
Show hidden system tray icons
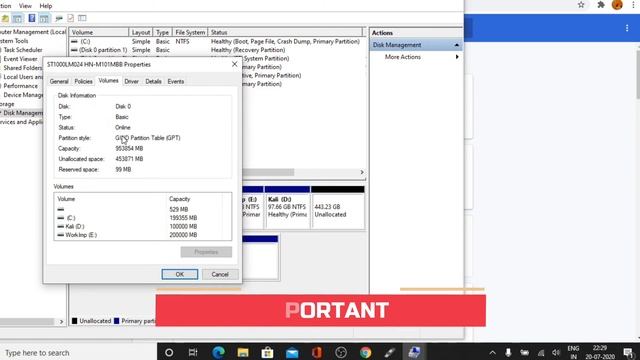pyautogui.click(x=493, y=353)
